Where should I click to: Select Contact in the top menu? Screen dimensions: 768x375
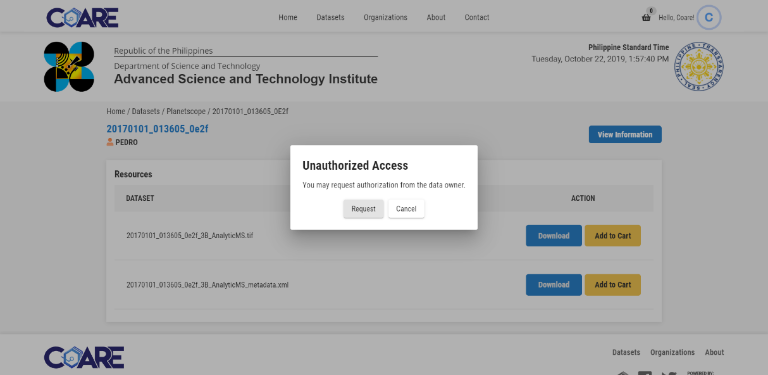click(477, 17)
